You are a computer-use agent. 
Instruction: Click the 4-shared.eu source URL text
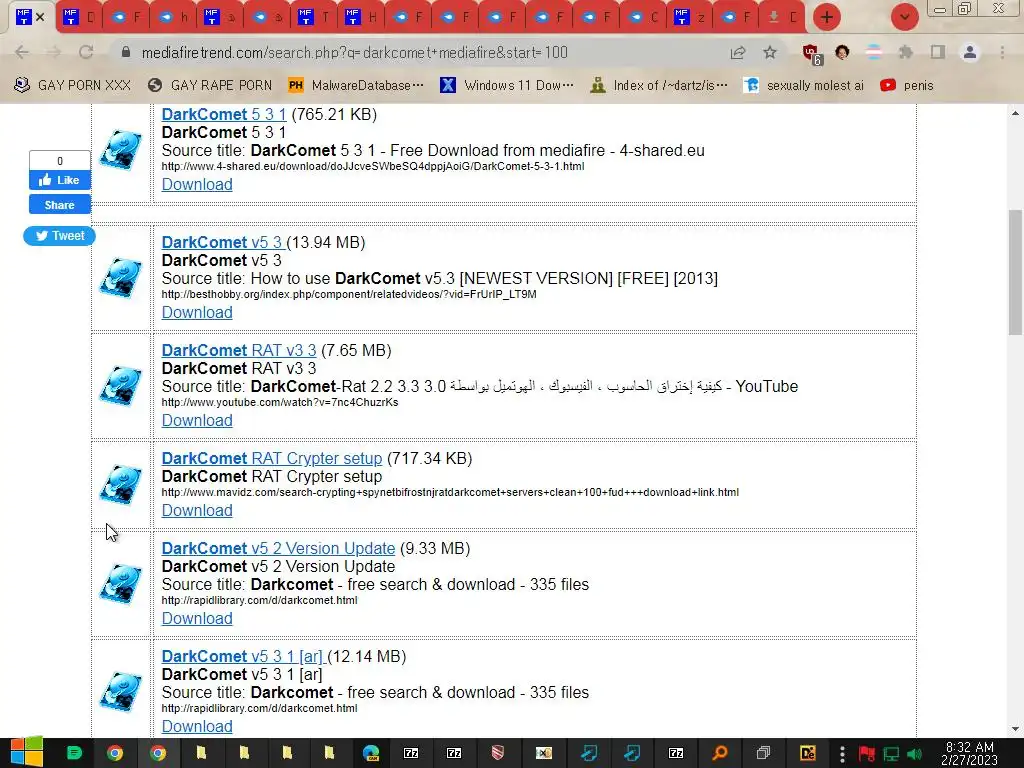tap(373, 167)
